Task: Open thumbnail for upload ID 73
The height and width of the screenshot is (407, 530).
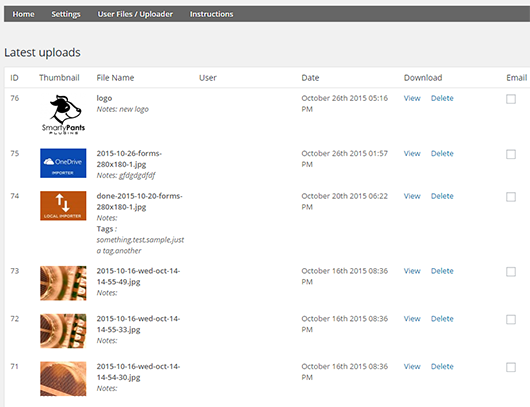Action: 63,283
